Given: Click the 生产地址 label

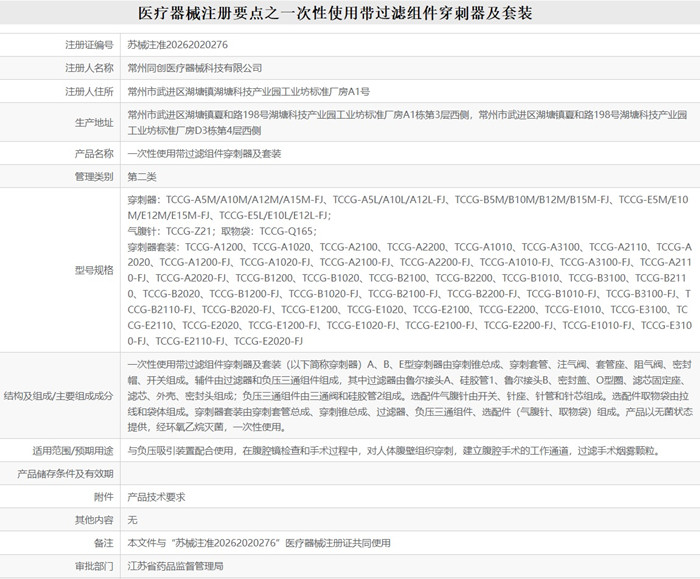Looking at the screenshot, I should (x=94, y=122).
